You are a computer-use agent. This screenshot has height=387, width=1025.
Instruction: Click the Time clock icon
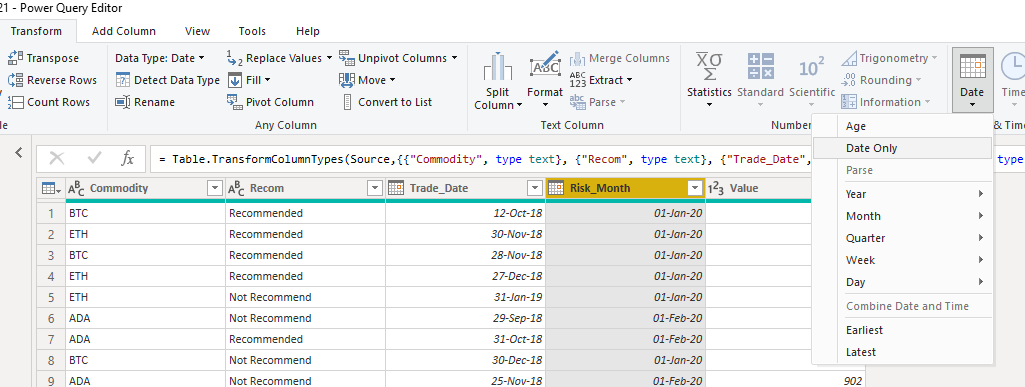pos(1013,67)
